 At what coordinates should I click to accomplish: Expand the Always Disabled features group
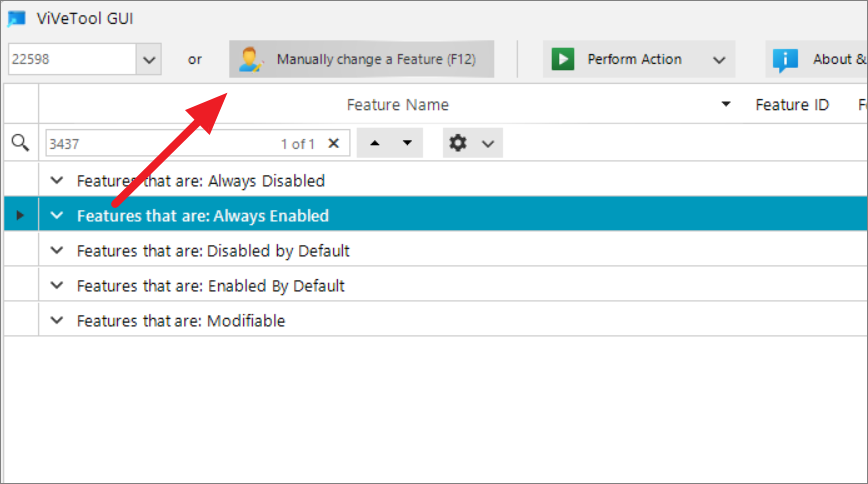(x=56, y=181)
